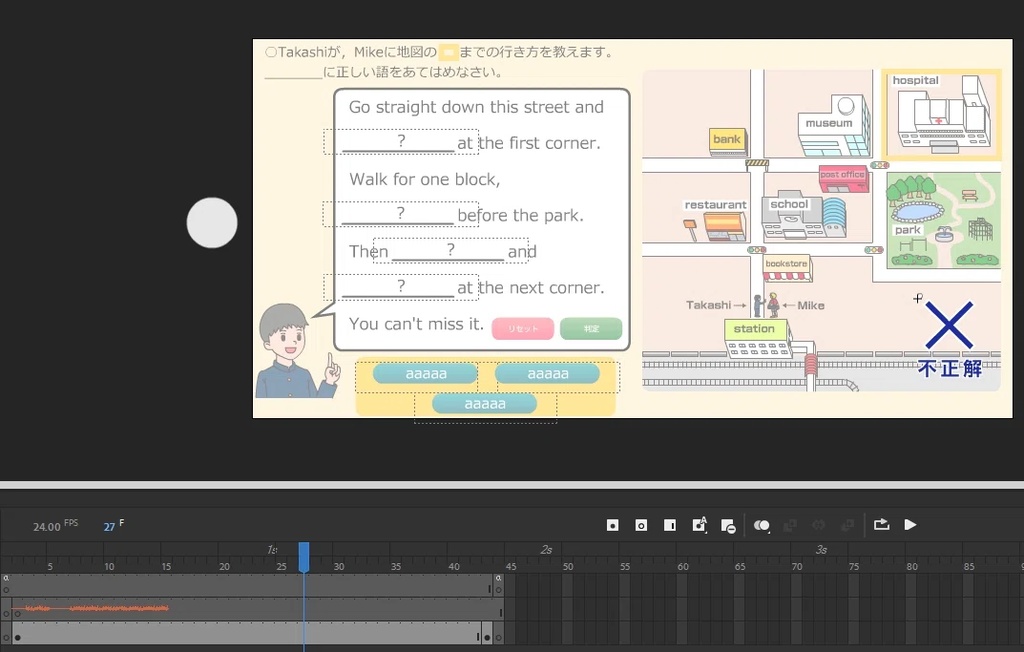Toggle the Auto Keyframe feature
The height and width of the screenshot is (652, 1024).
(698, 523)
